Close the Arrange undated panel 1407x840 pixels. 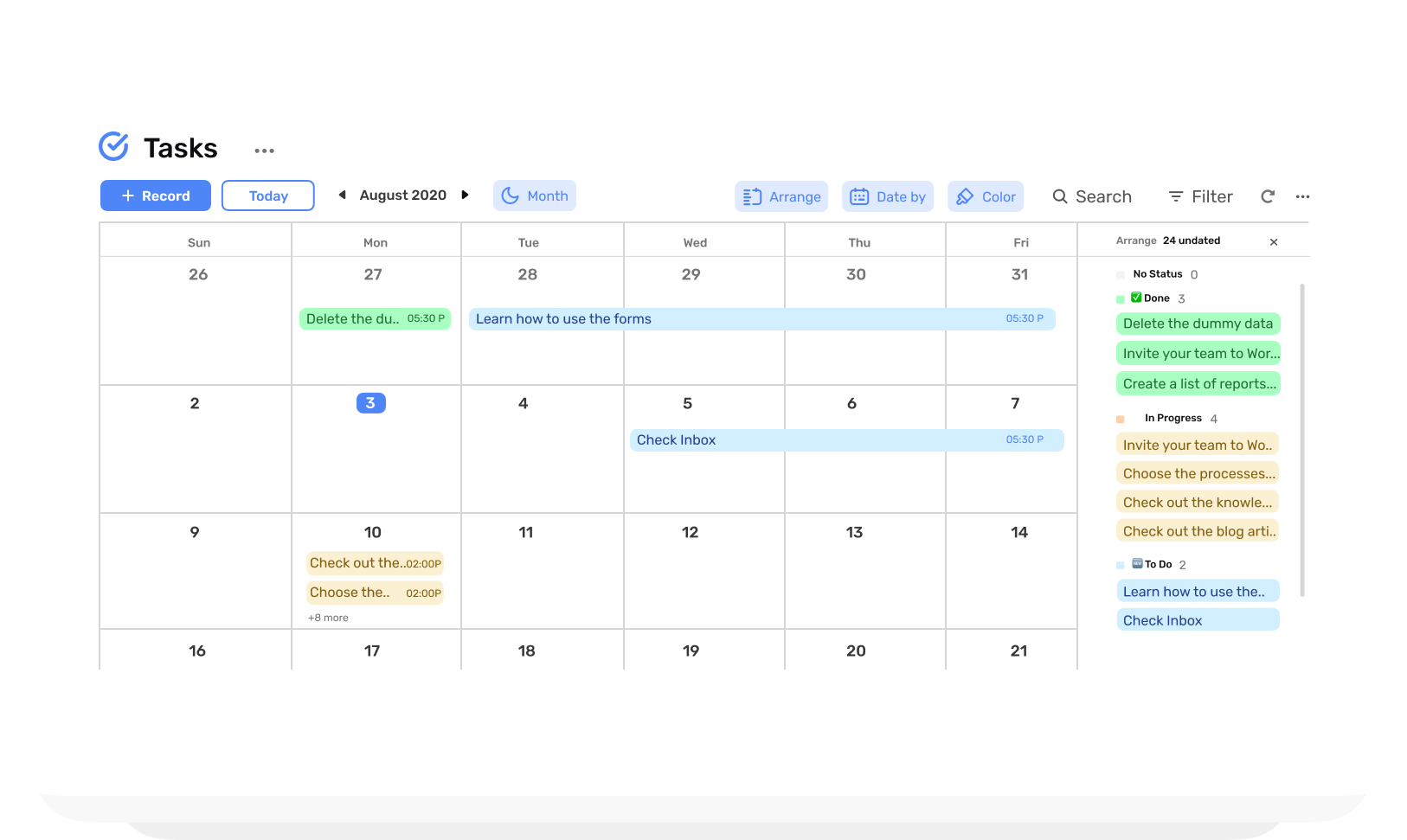tap(1273, 241)
